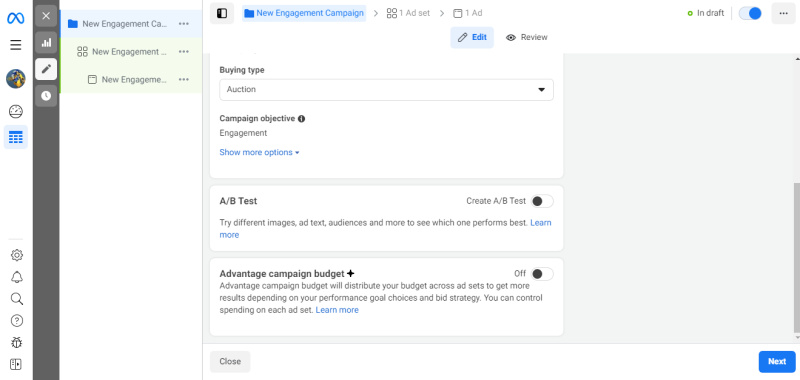Open the hamburger menu in left rail

16,45
